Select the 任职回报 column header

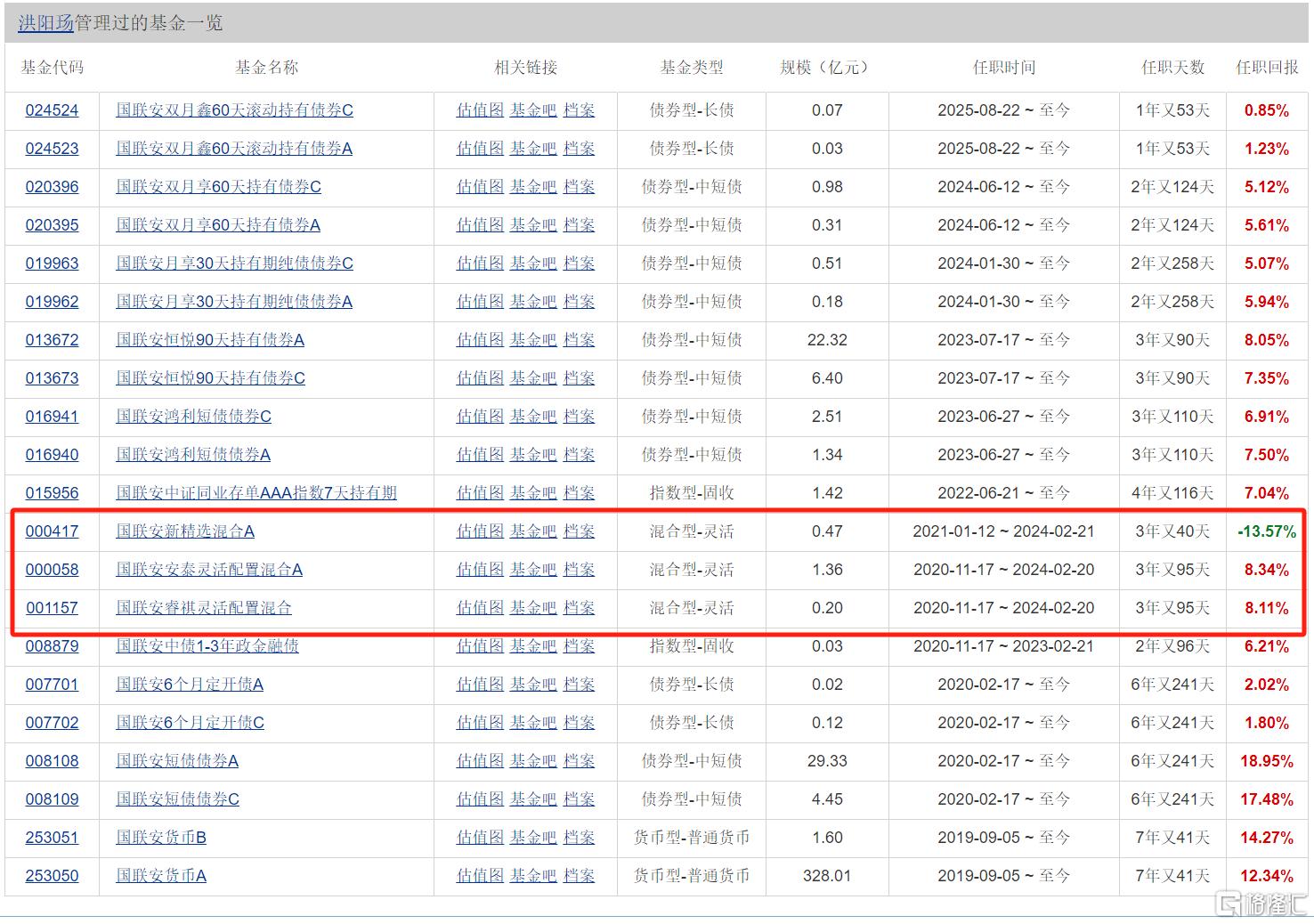(x=1267, y=68)
